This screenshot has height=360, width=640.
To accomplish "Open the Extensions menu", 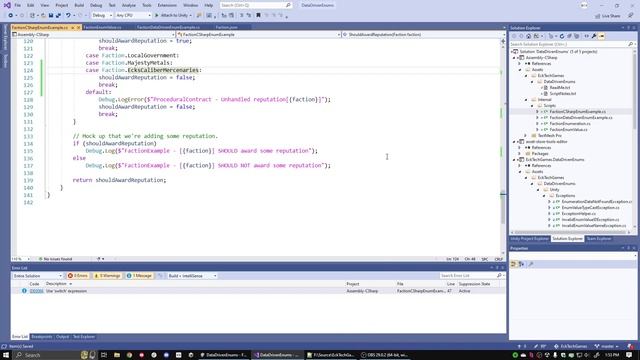I will [x=167, y=5].
